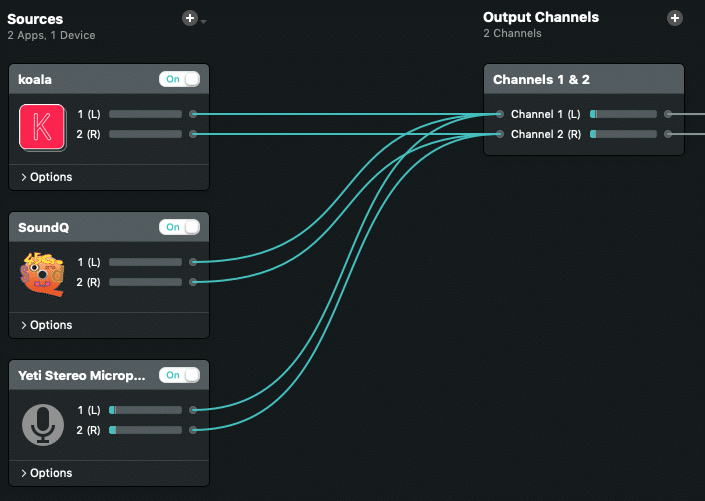Screen dimensions: 705x501
Task: Click Yeti 2 (R) output connector
Action: (193, 430)
